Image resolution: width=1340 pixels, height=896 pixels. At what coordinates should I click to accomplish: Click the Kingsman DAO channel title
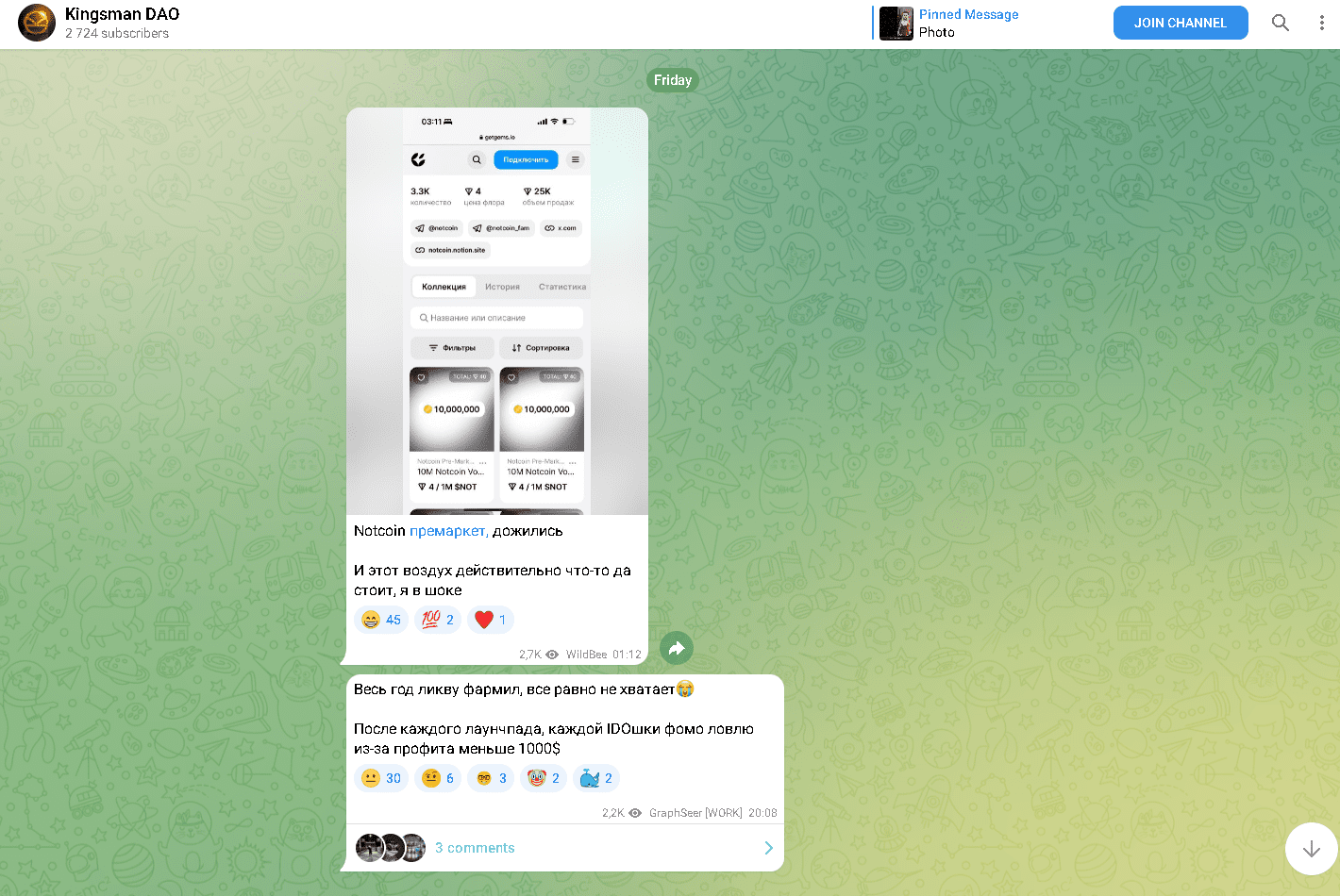point(122,14)
